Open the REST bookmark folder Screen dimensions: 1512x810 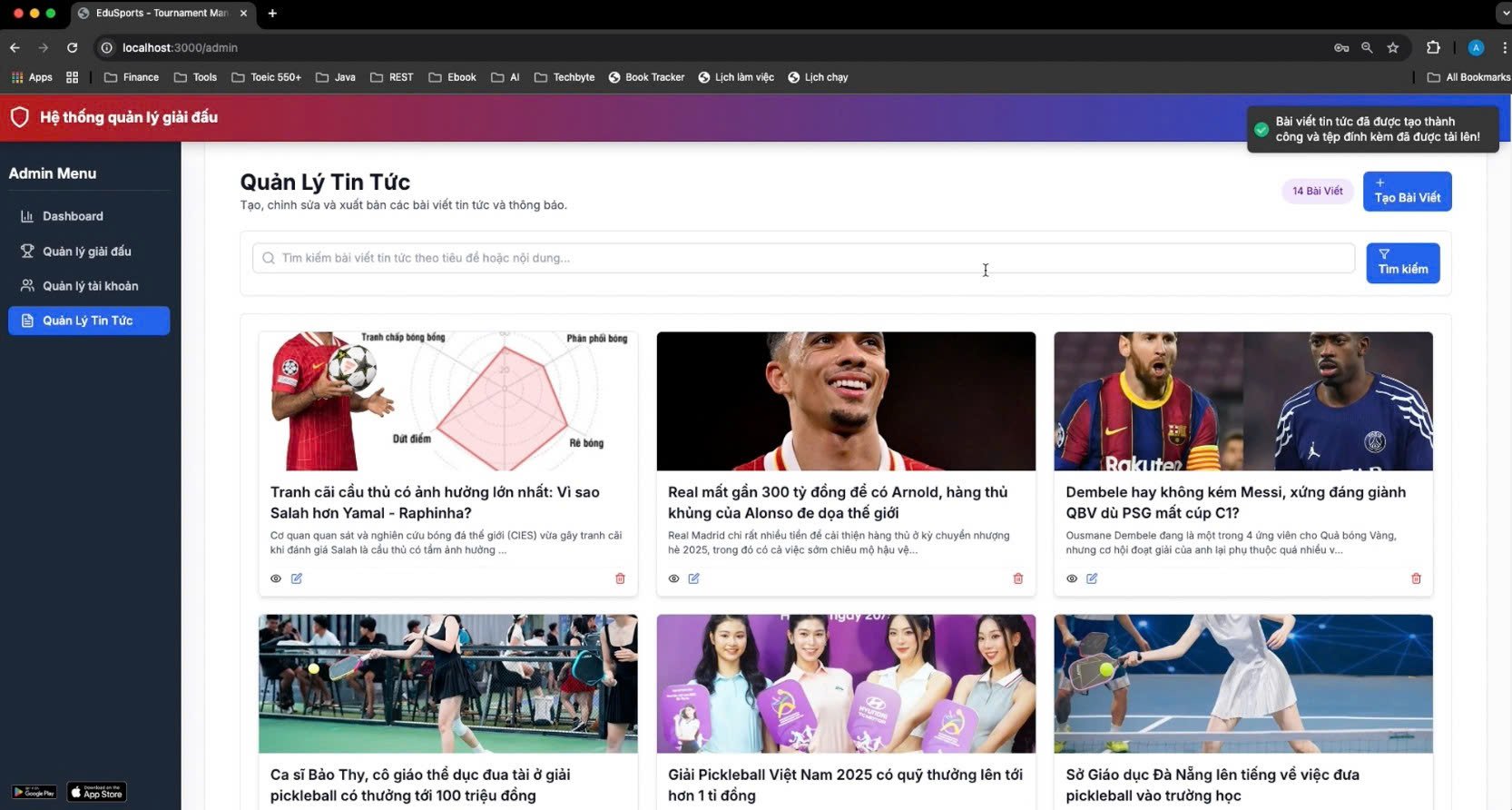click(391, 77)
